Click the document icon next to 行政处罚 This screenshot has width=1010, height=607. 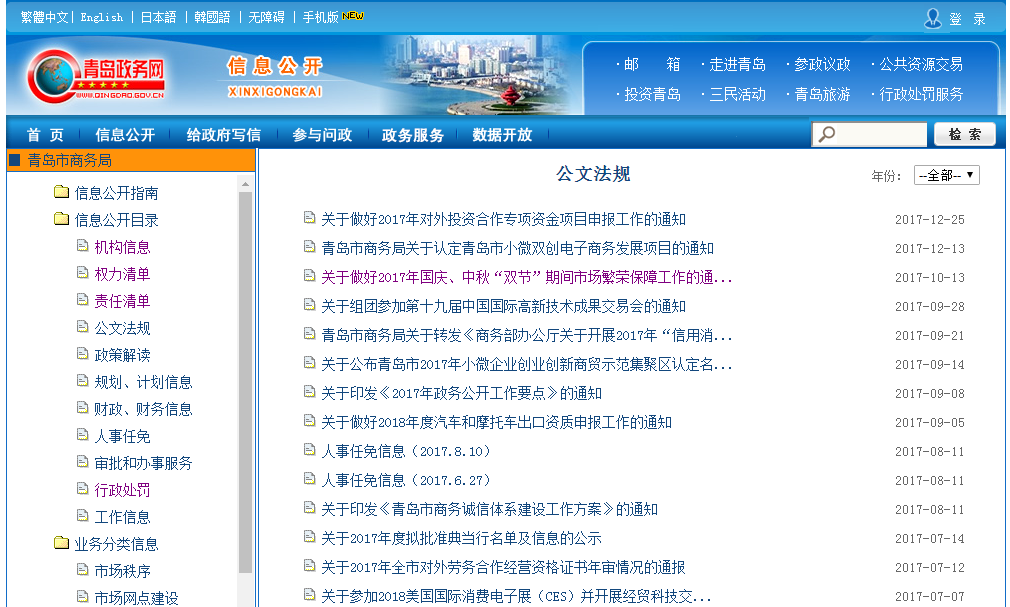tap(83, 490)
